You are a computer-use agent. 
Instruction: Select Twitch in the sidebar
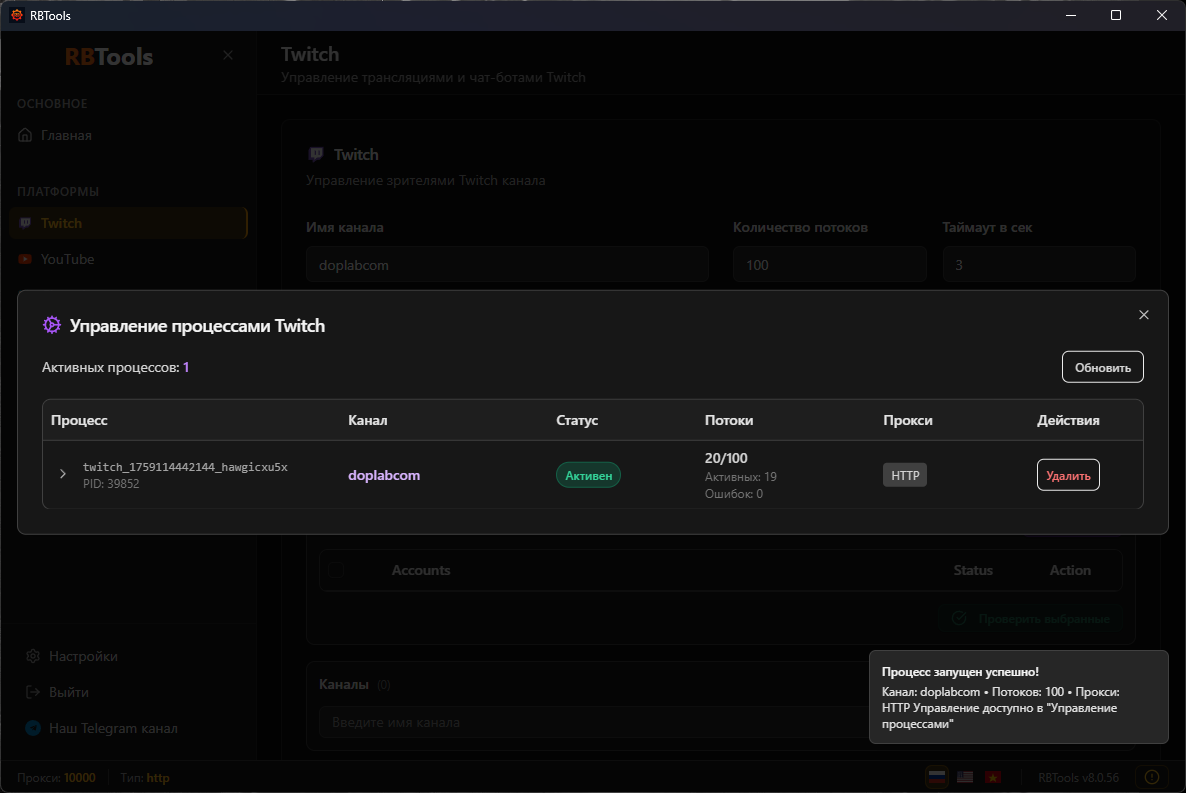pos(61,223)
